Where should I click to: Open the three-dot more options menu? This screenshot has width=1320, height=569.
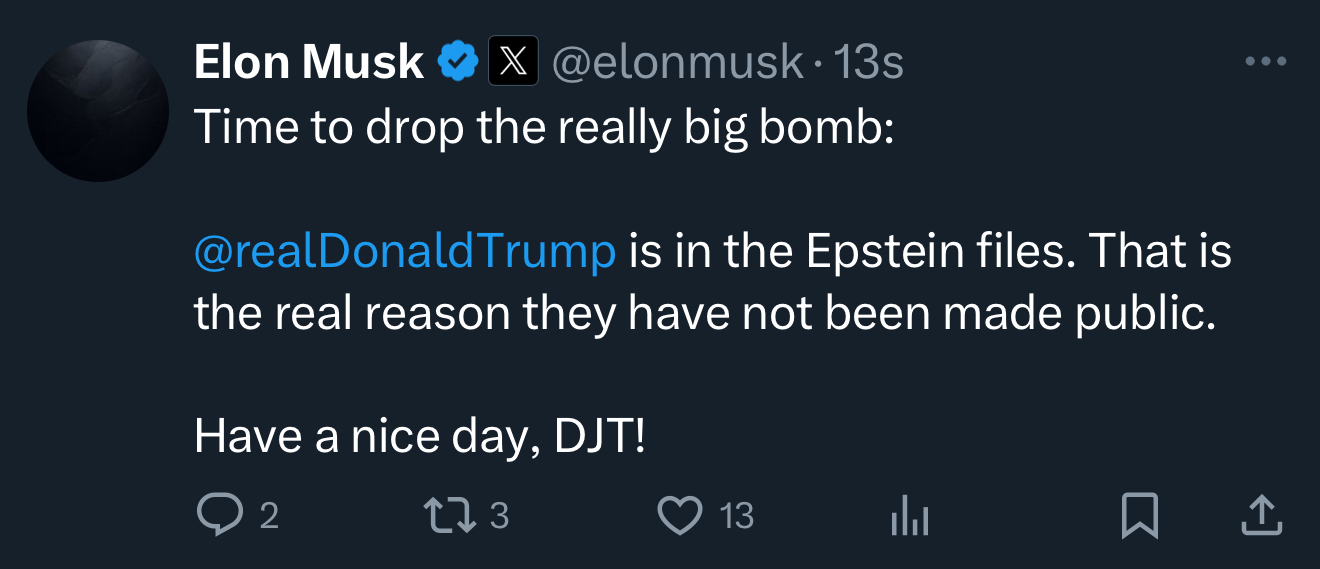[x=1266, y=62]
